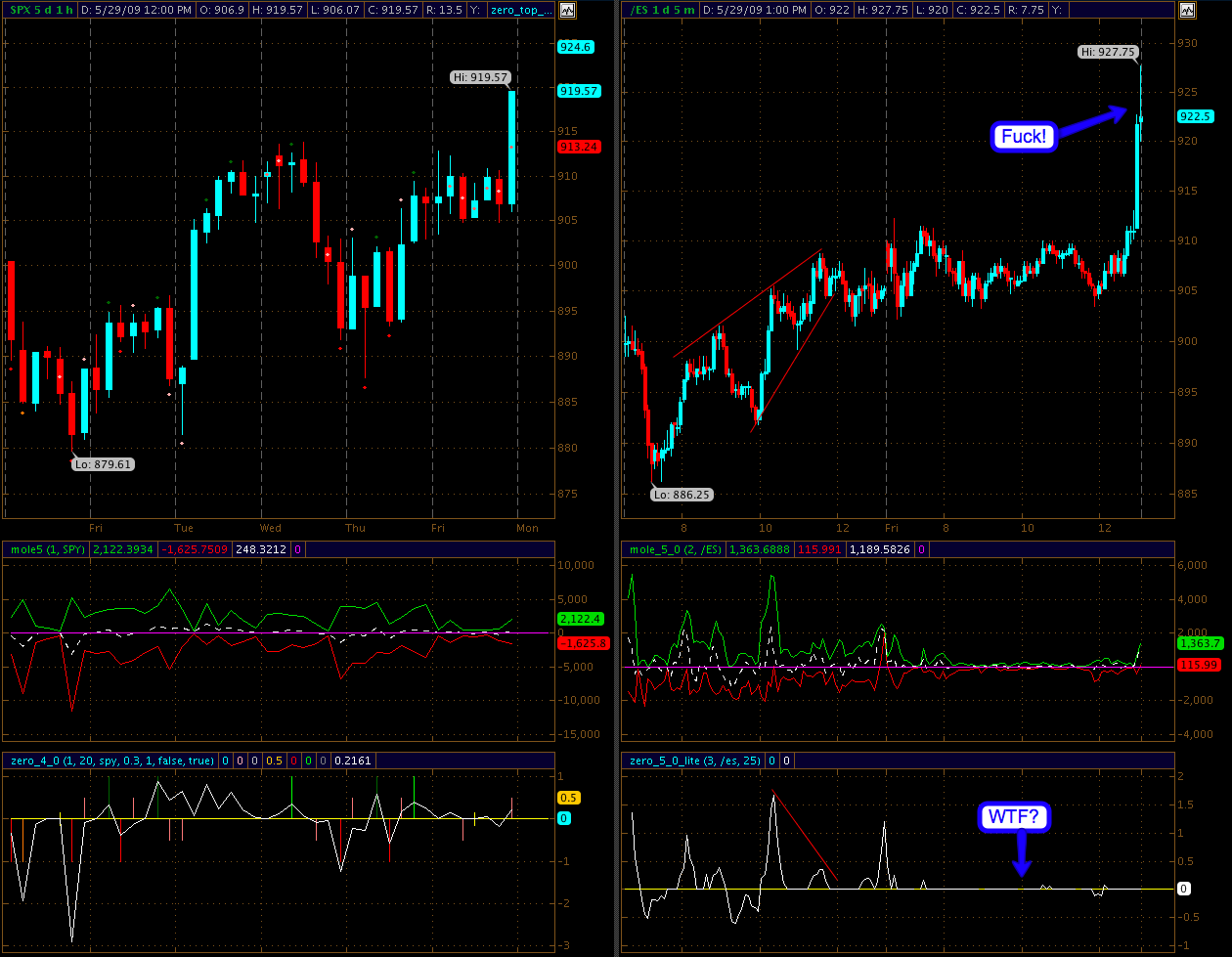This screenshot has height=957, width=1232.
Task: Click the chart settings icon on SPX chart
Action: pos(568,10)
